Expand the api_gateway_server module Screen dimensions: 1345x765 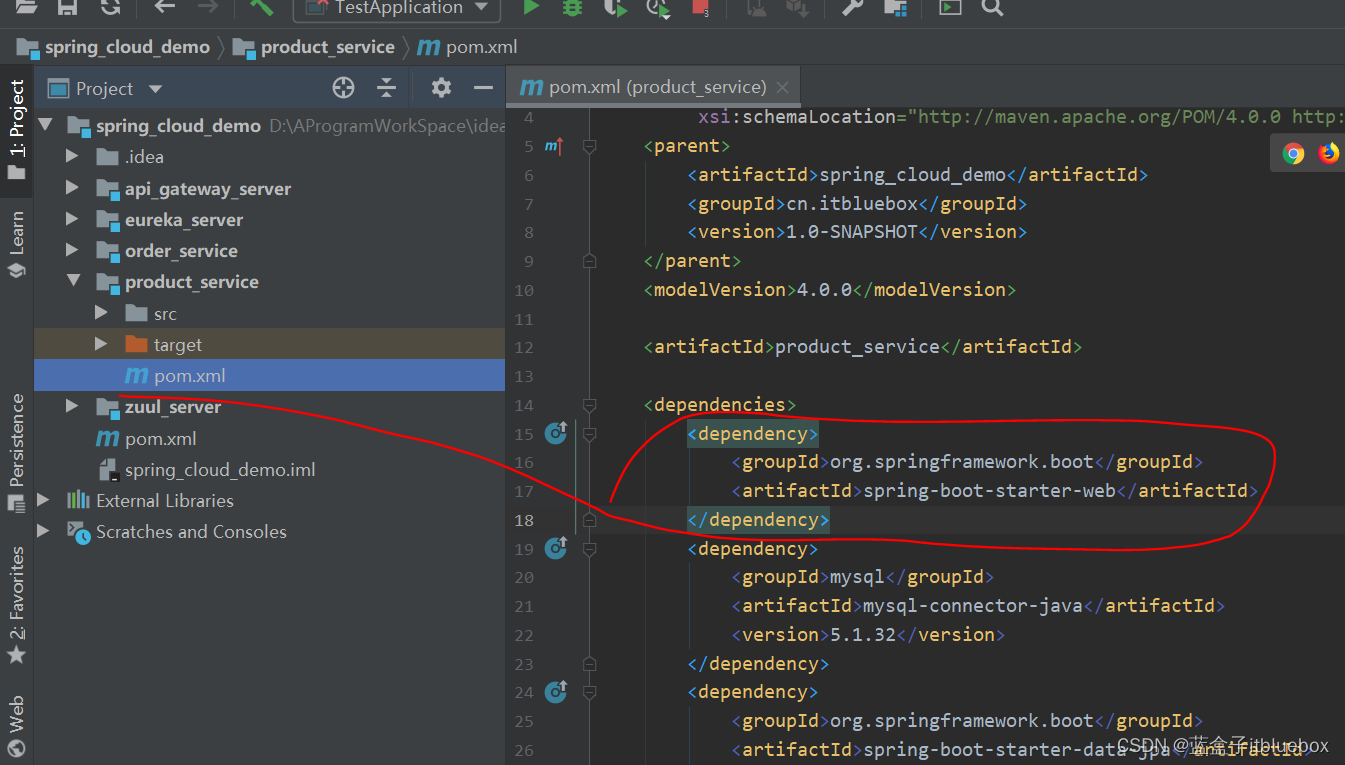point(72,188)
